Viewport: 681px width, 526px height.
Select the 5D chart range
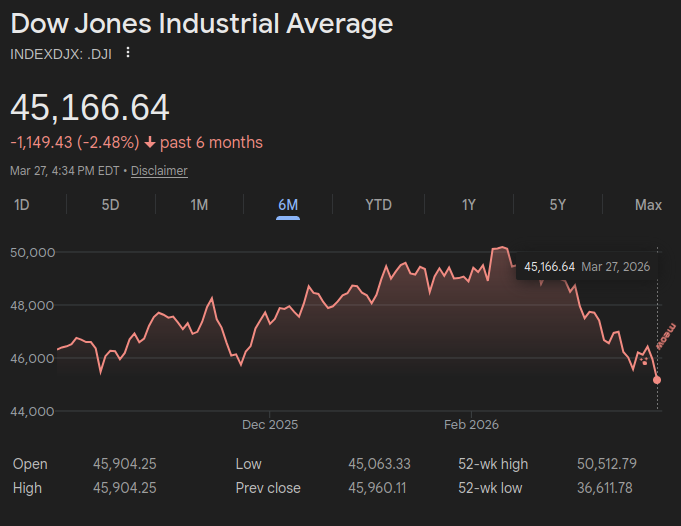pos(110,205)
